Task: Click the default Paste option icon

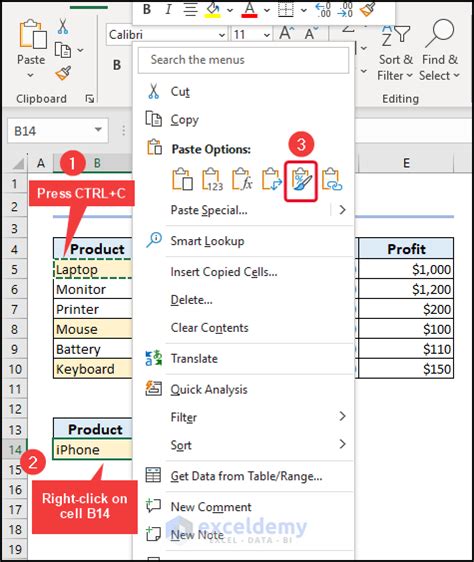Action: click(183, 179)
